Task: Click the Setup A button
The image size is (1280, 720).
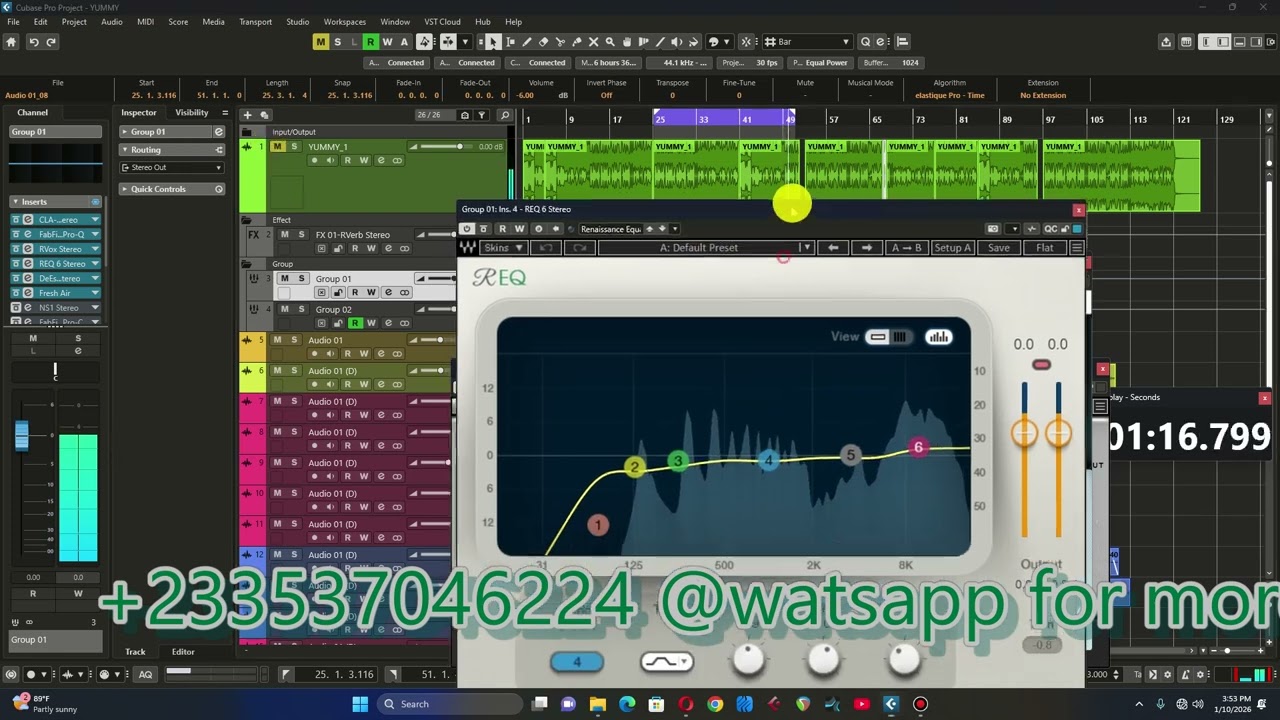Action: pos(952,247)
